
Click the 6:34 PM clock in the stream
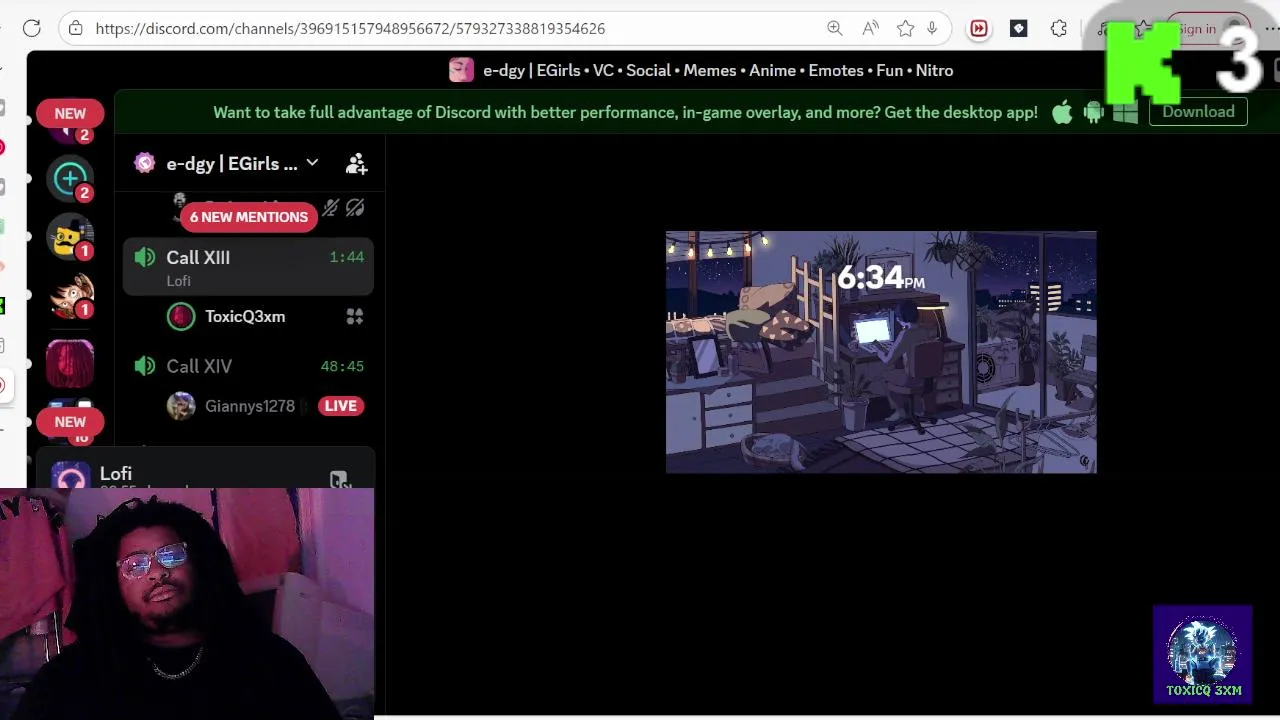pos(881,277)
